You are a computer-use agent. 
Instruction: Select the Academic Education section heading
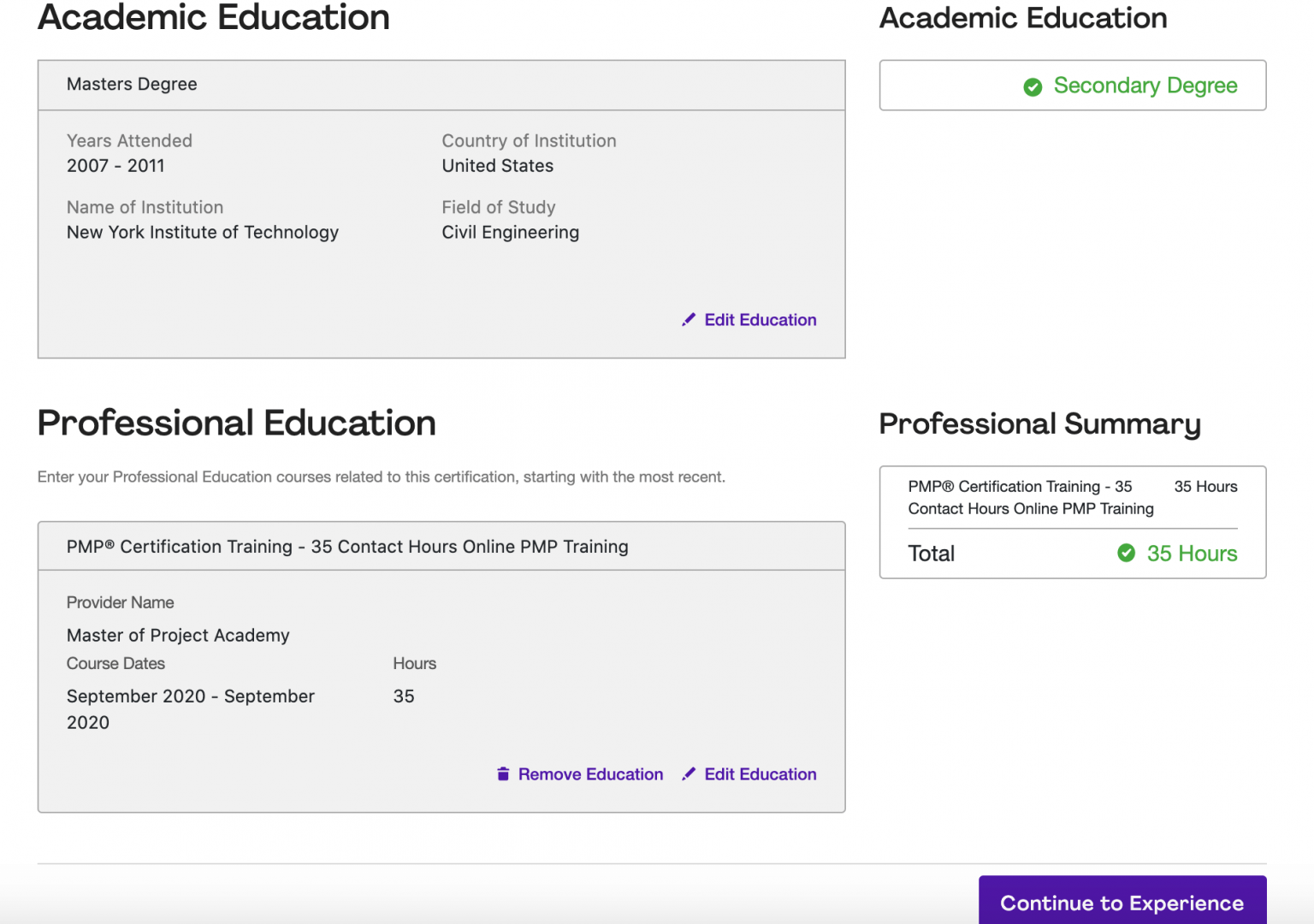(213, 19)
